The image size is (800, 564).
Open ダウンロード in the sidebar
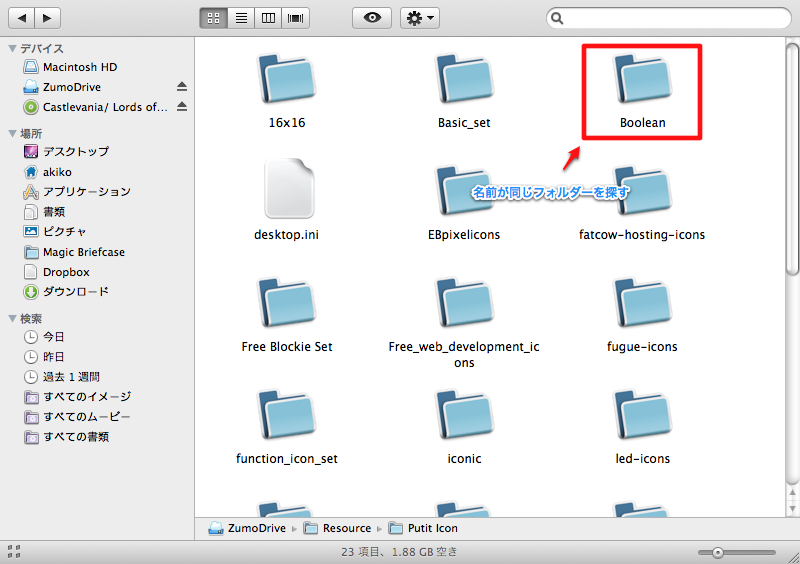pyautogui.click(x=66, y=292)
